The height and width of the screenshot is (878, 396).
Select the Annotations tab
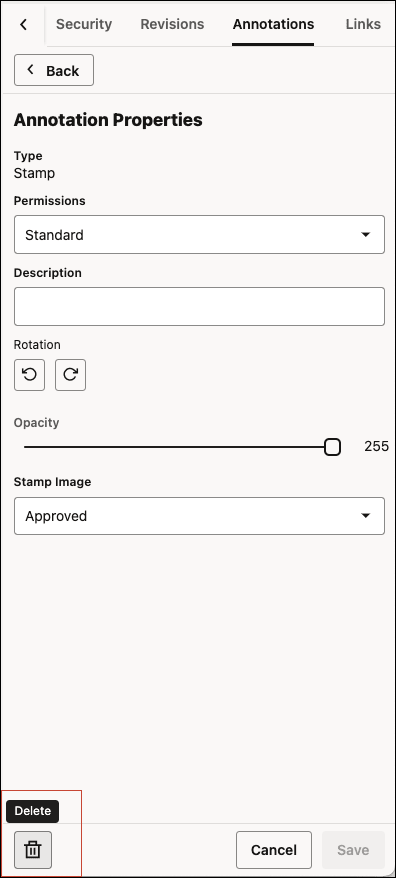[x=273, y=24]
